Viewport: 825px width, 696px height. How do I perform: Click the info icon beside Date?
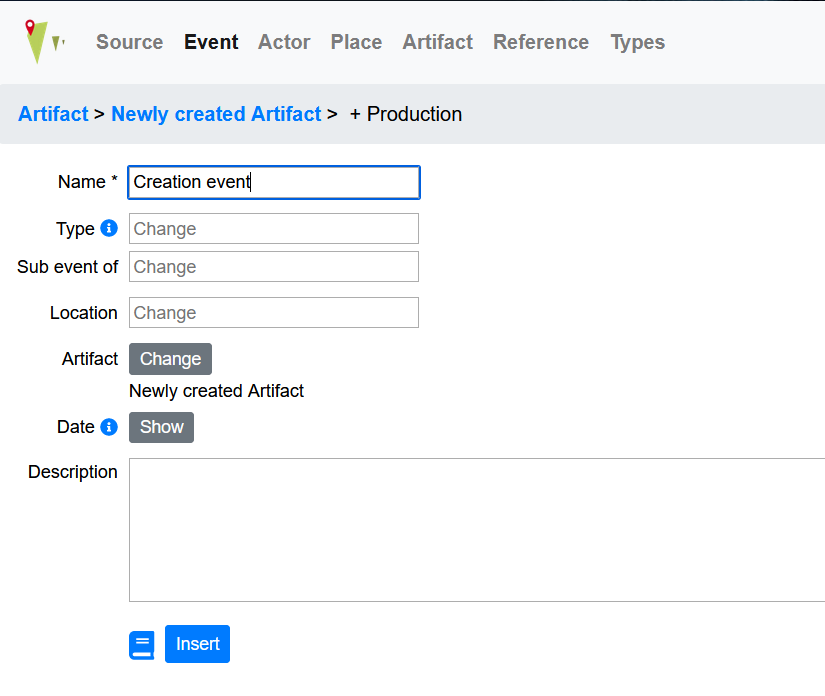(x=109, y=427)
